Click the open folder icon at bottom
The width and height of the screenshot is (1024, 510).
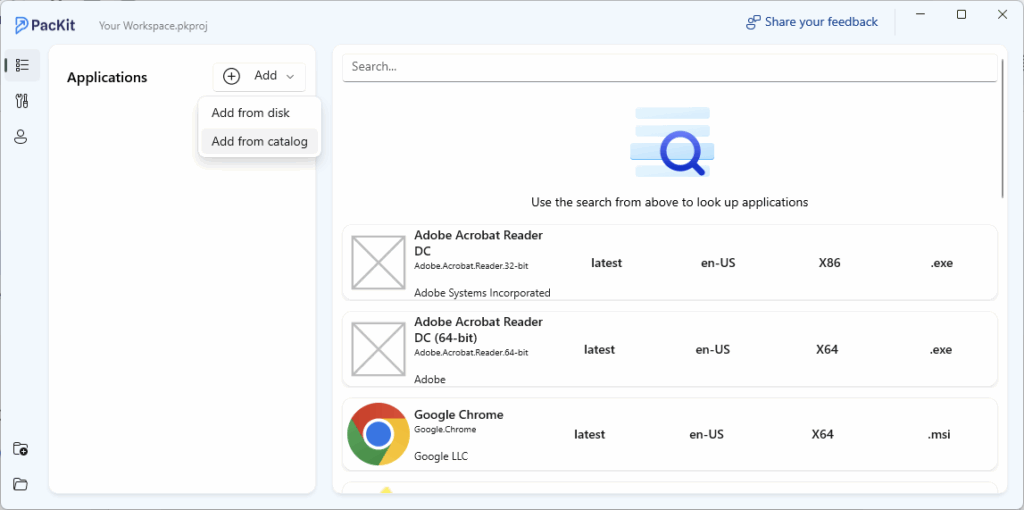coord(21,485)
